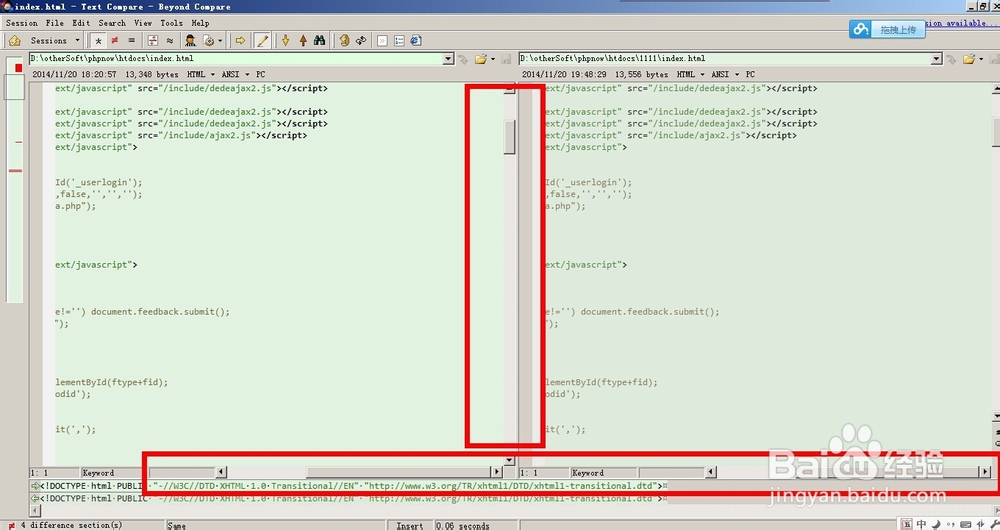Open right pane HTML format dropdown
Viewport: 1000px width, 530px height.
(691, 75)
